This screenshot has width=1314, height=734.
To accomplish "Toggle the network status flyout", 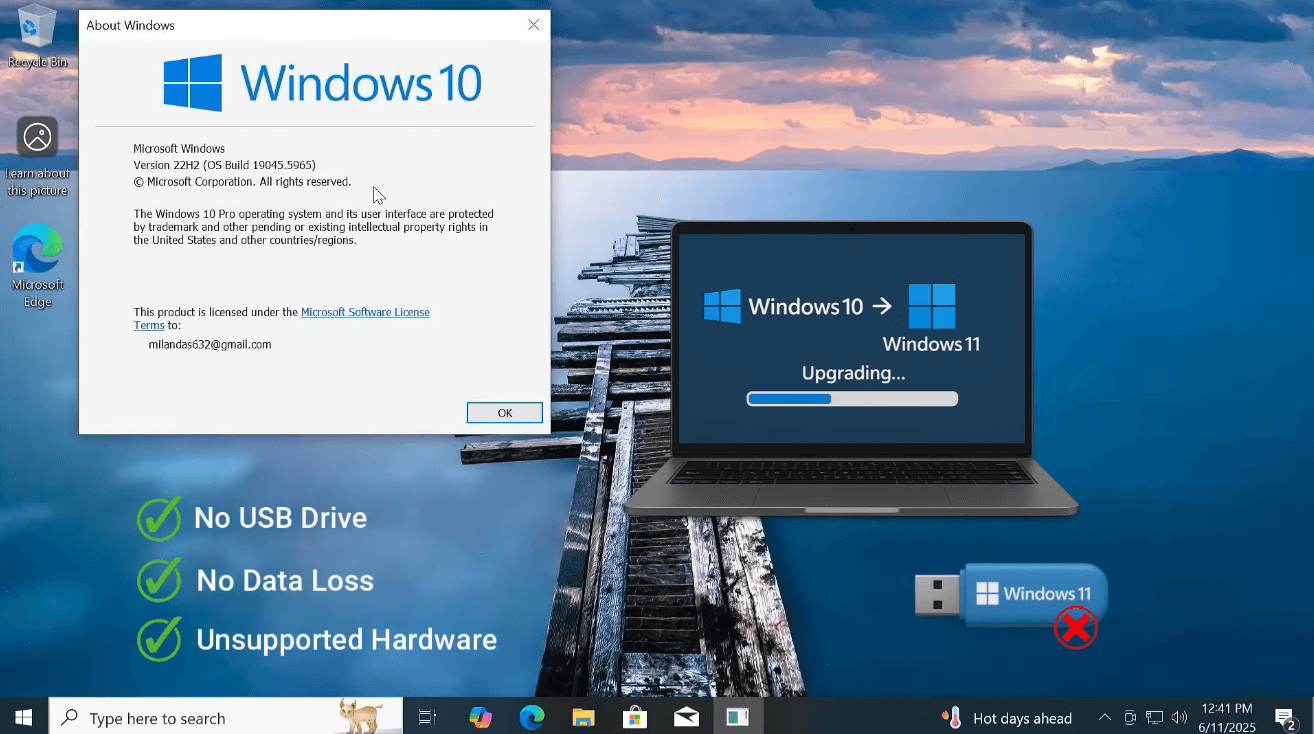I will pos(1155,717).
